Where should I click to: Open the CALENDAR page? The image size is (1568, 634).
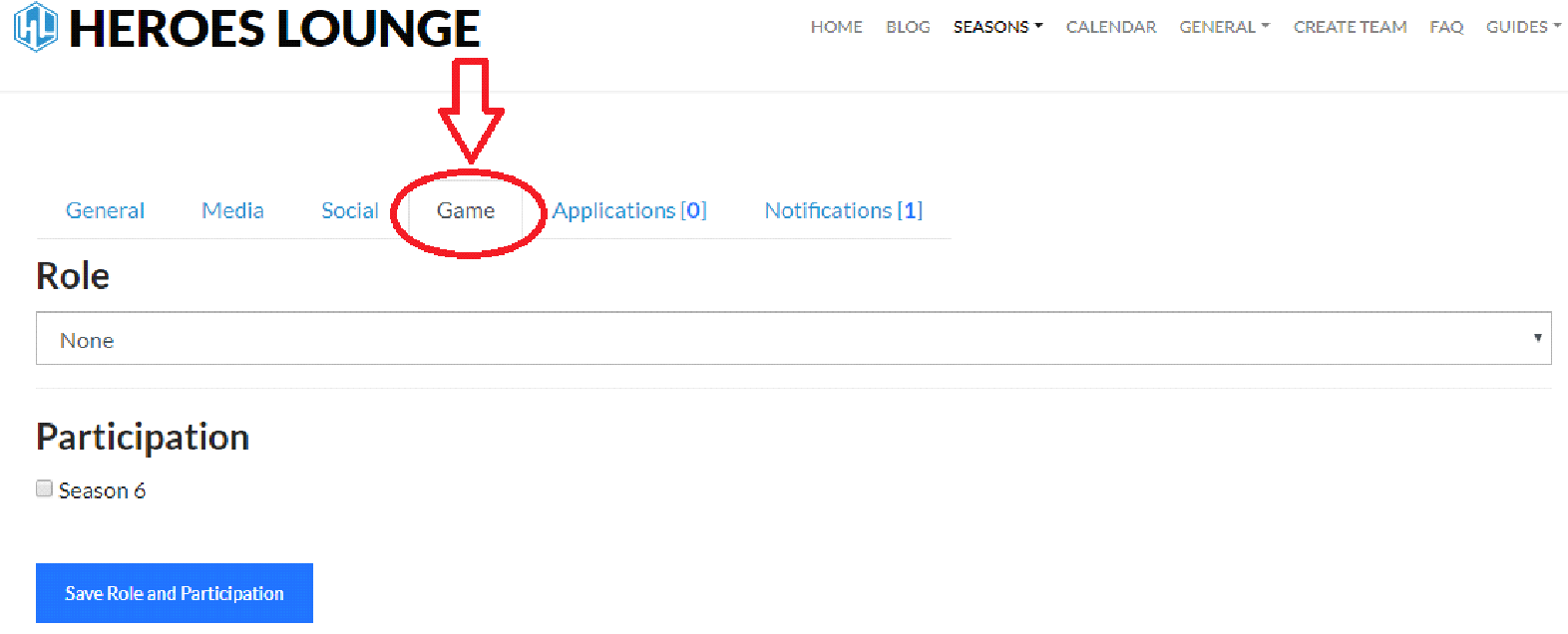coord(1111,27)
